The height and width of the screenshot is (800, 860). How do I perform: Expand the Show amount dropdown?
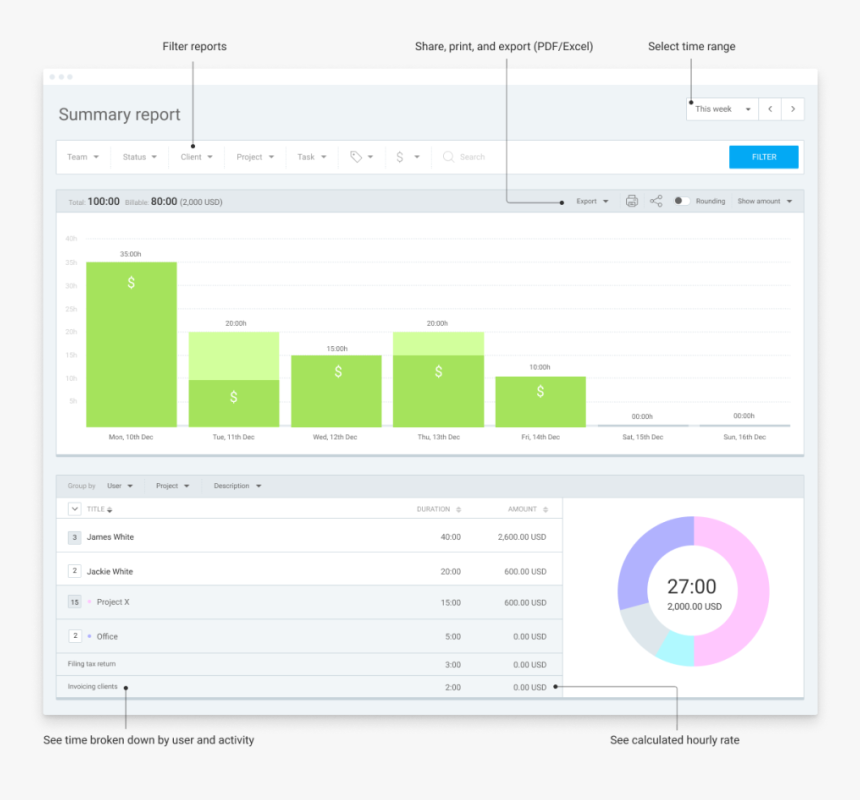click(765, 201)
